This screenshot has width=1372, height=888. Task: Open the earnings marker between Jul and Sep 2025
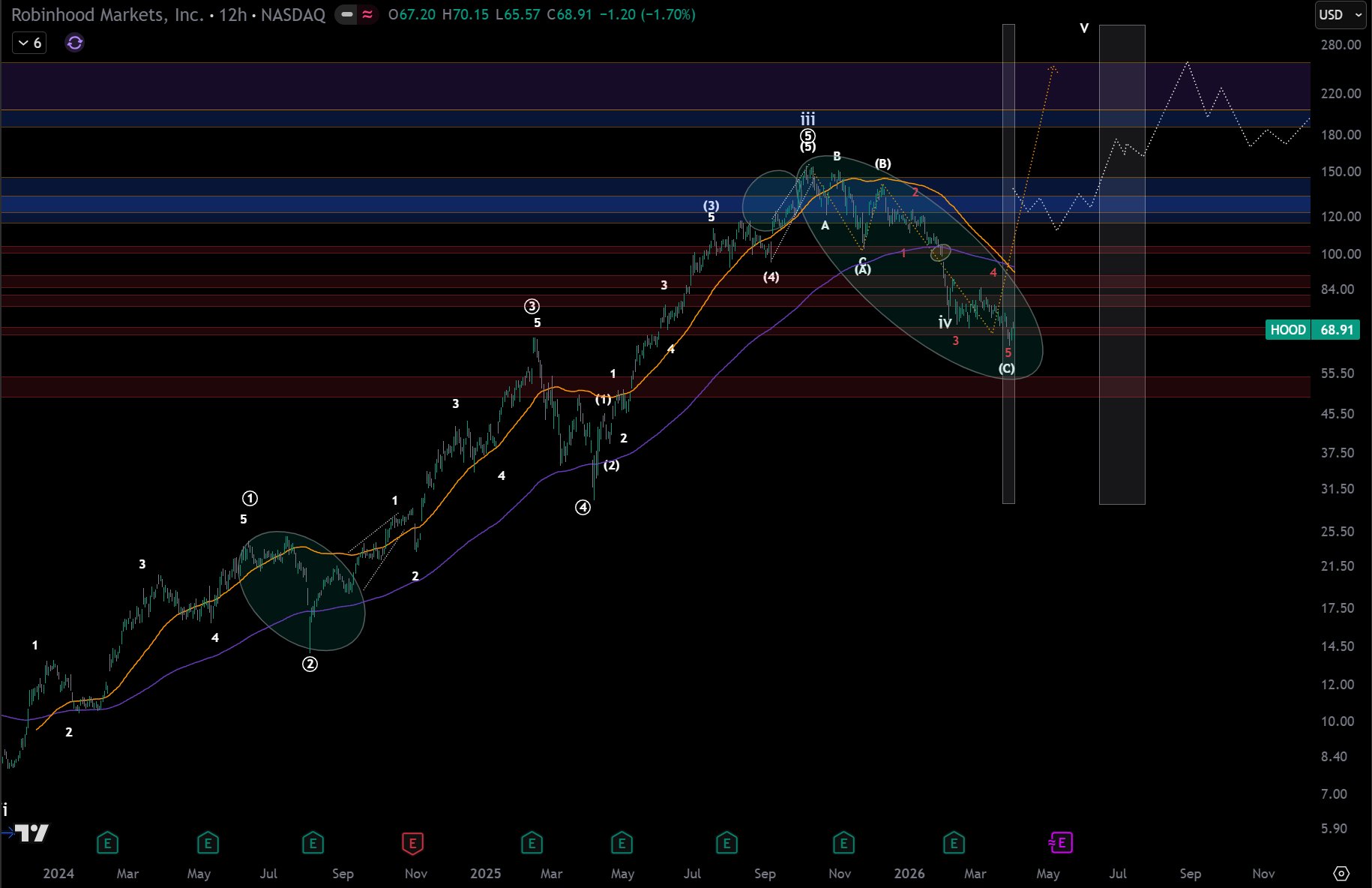(x=726, y=843)
